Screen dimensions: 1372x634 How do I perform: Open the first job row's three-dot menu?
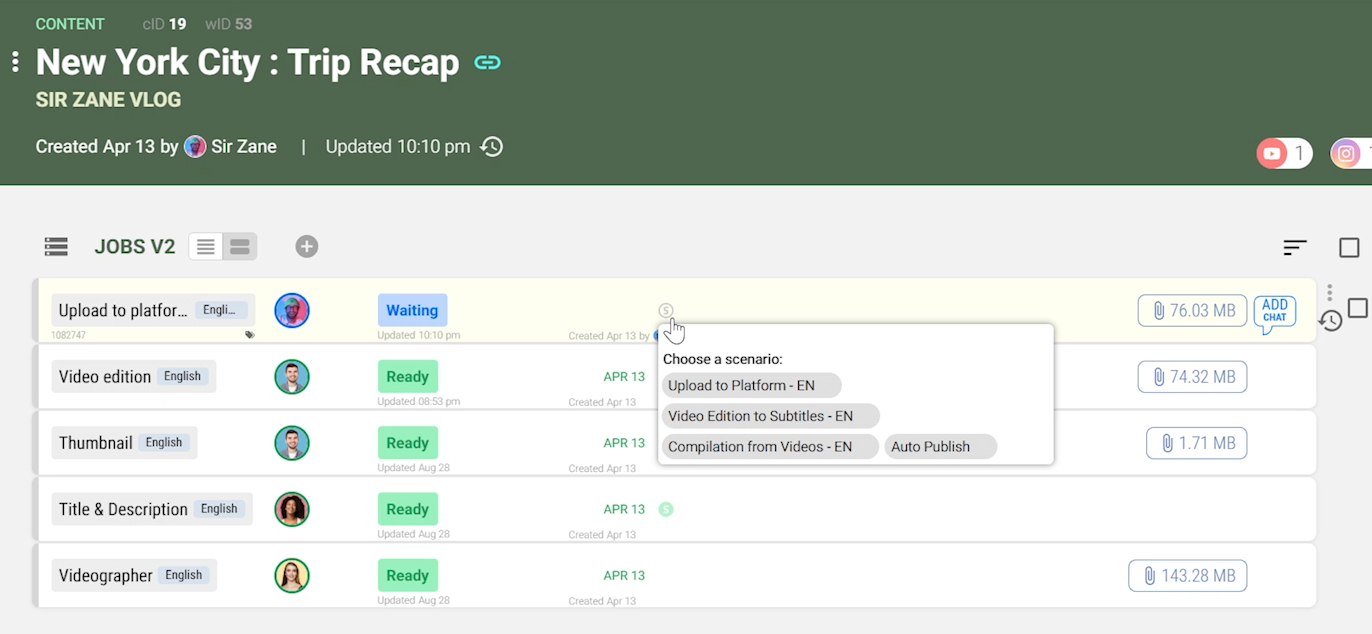(1329, 292)
